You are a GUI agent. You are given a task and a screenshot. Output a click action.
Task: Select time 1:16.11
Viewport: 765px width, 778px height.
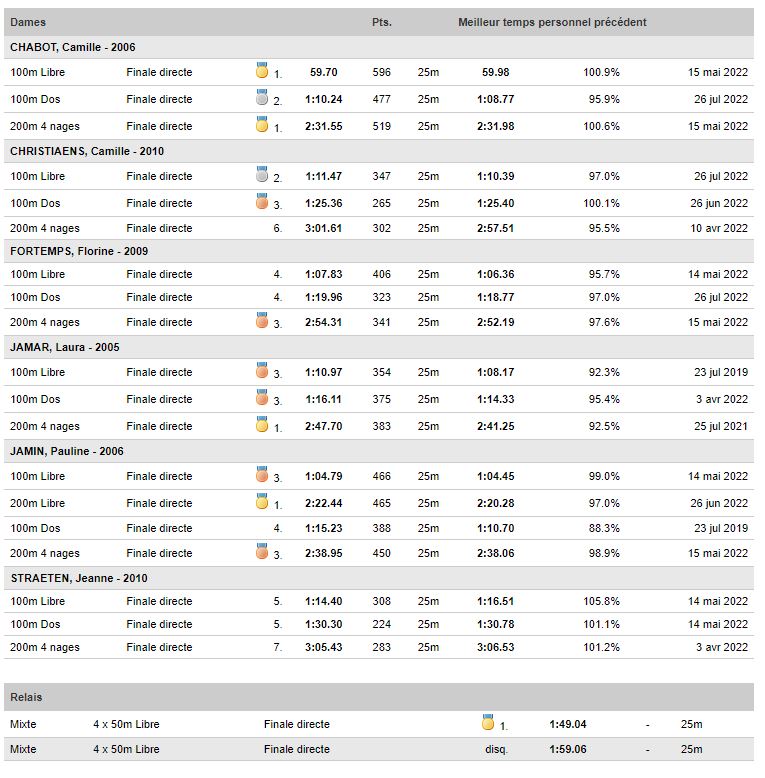[x=323, y=399]
